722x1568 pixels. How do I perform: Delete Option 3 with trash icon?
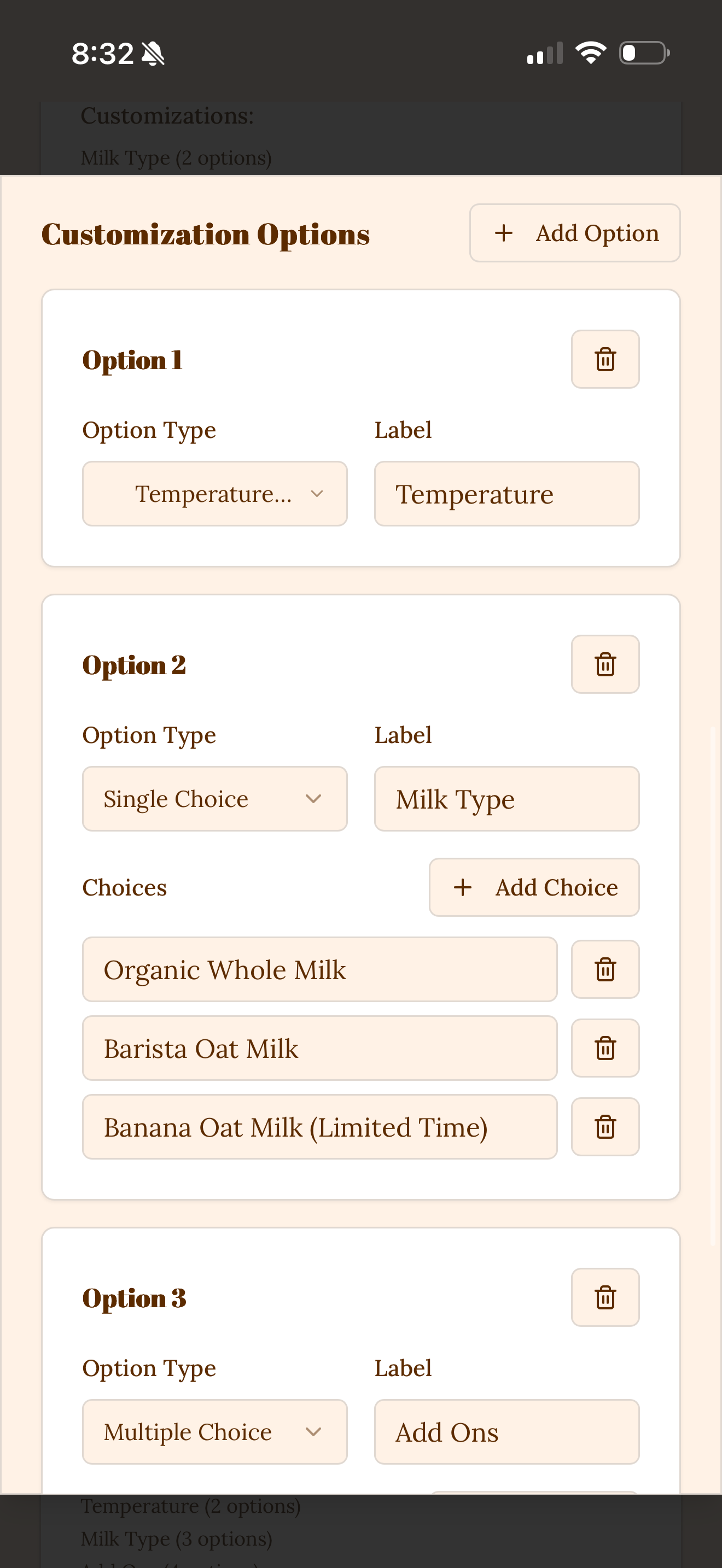tap(604, 1297)
